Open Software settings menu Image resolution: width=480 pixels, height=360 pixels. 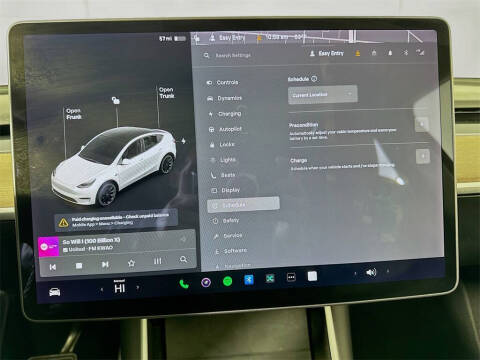[x=231, y=251]
